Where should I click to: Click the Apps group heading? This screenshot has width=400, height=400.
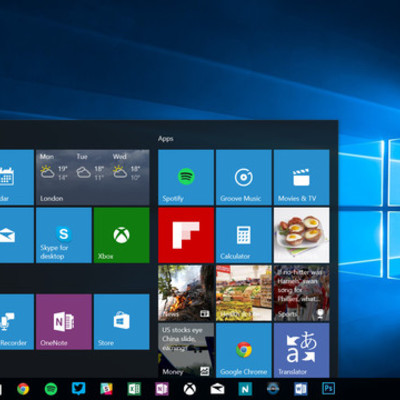(x=166, y=139)
